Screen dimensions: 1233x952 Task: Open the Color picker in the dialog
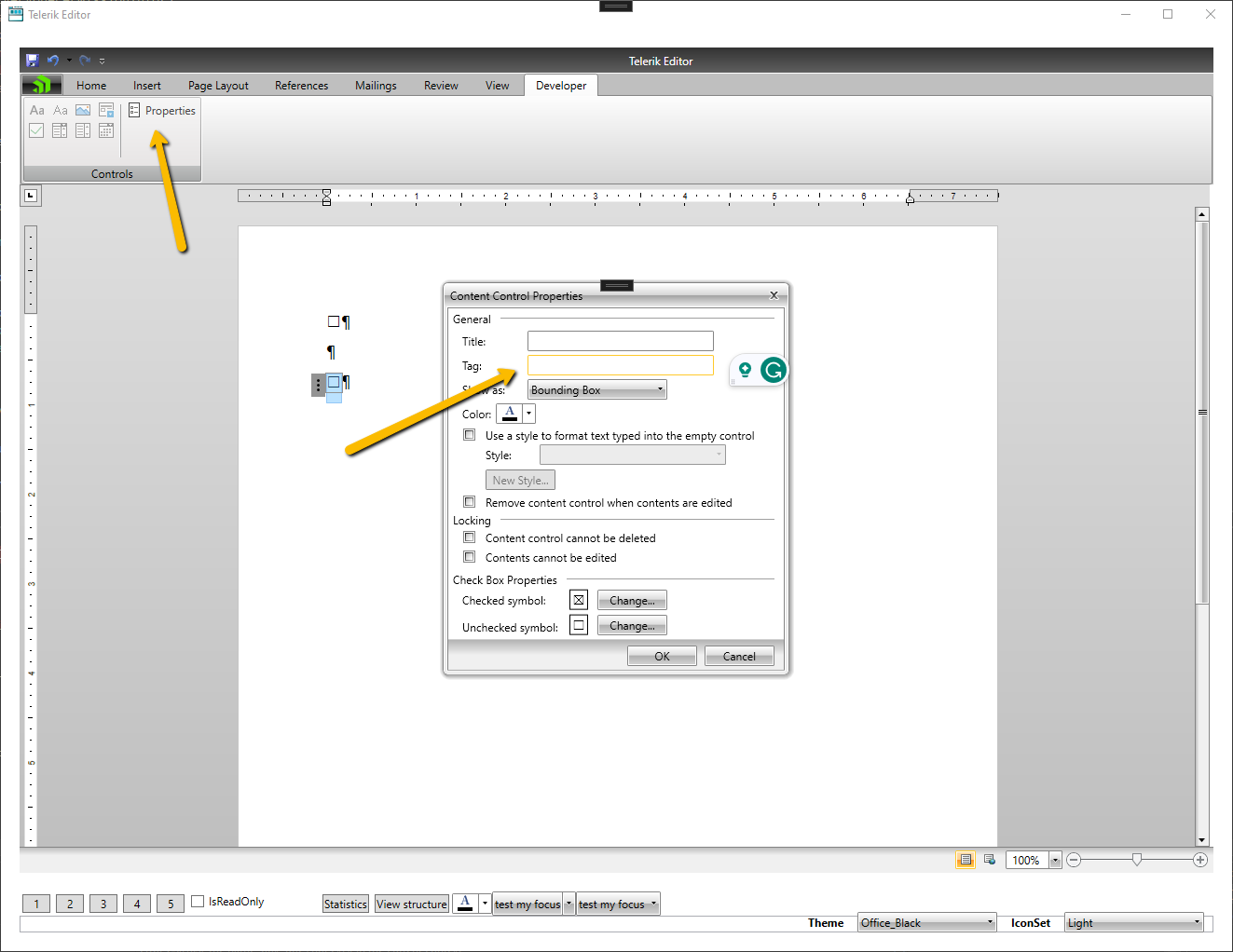(528, 414)
